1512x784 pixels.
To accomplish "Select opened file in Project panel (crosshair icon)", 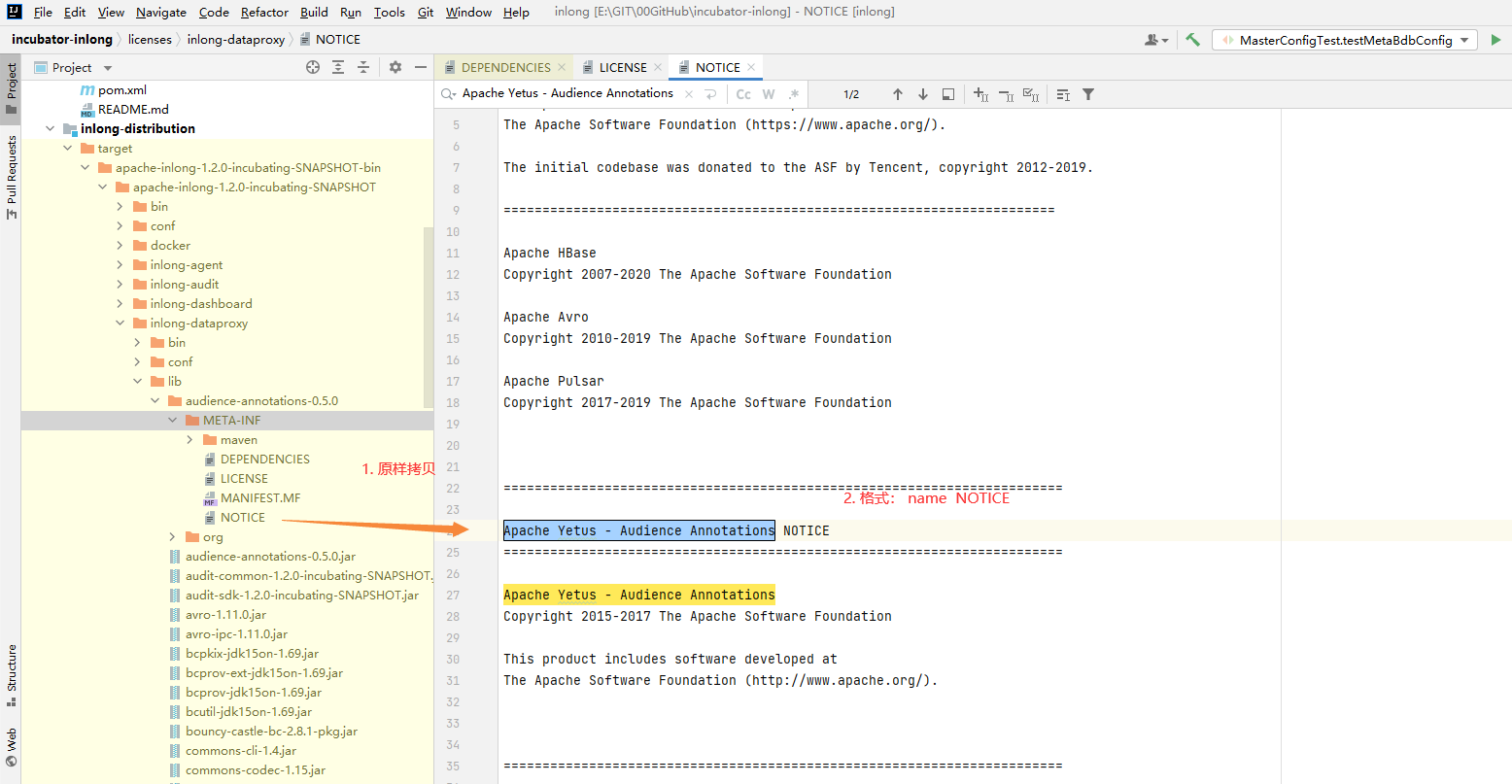I will tap(313, 67).
